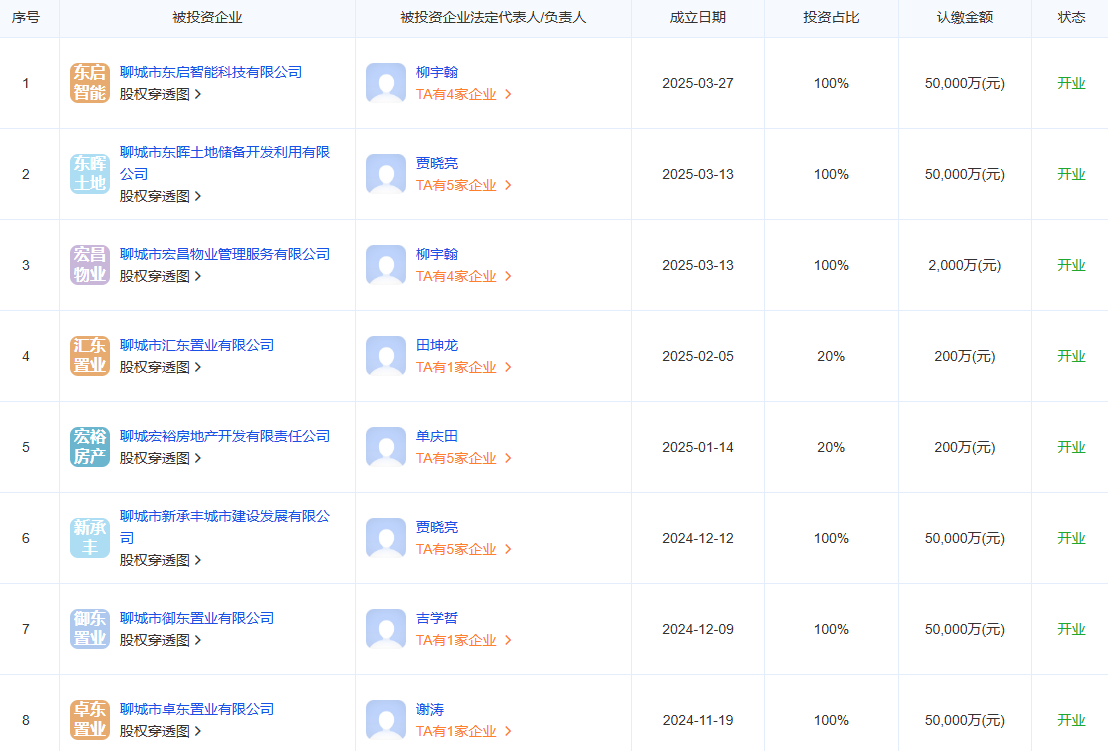Image resolution: width=1108 pixels, height=751 pixels.
Task: Show 吉学哲's related company list
Action: [463, 640]
